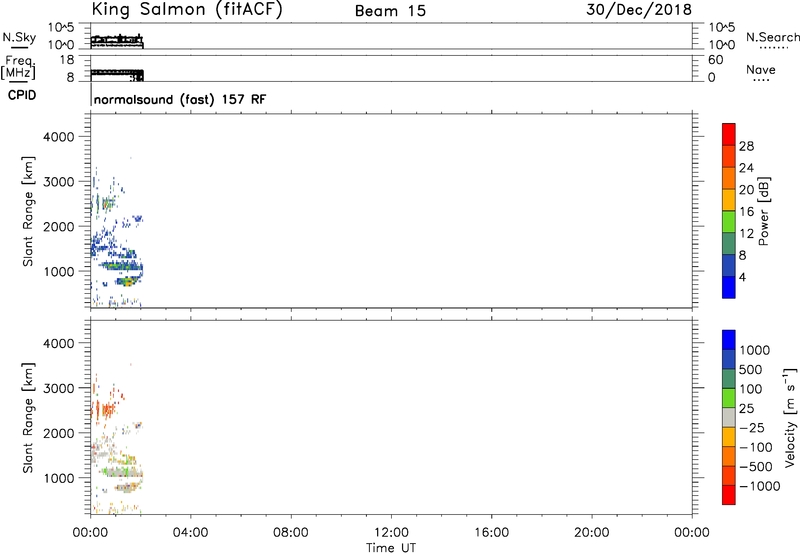Click the 28 dB power tick label

746,146
